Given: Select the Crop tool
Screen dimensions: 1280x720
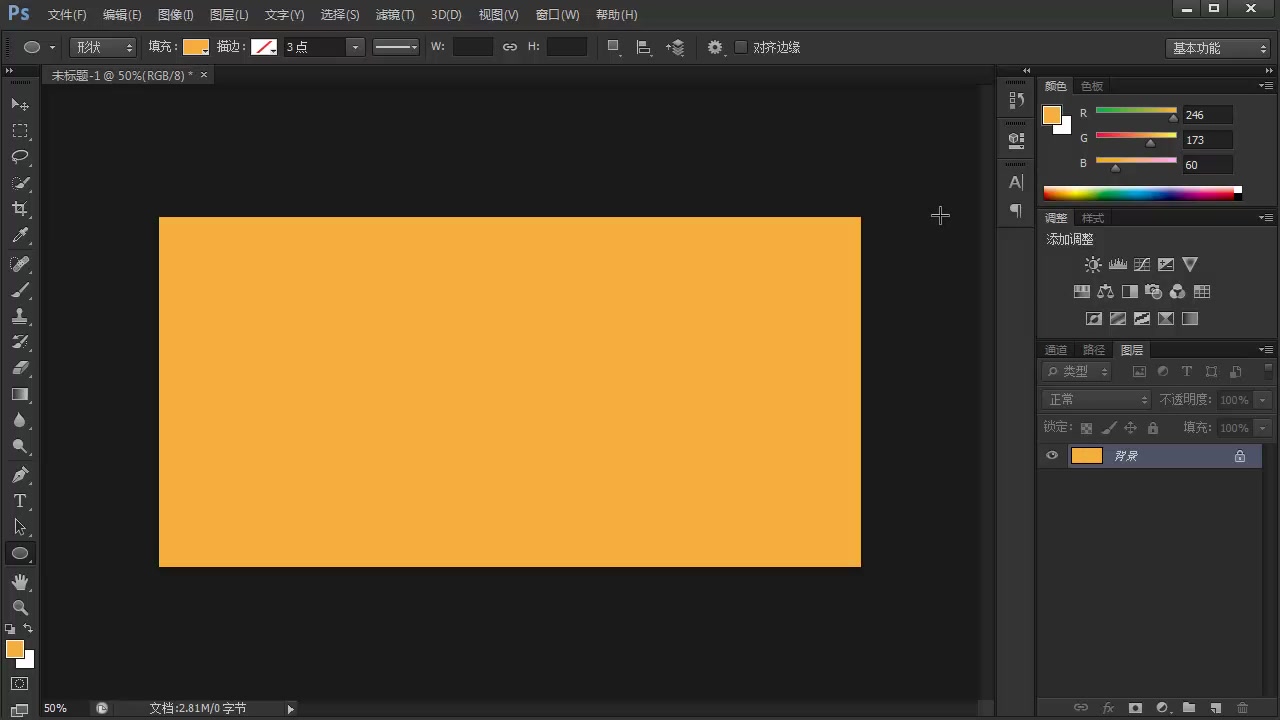Looking at the screenshot, I should pos(20,209).
